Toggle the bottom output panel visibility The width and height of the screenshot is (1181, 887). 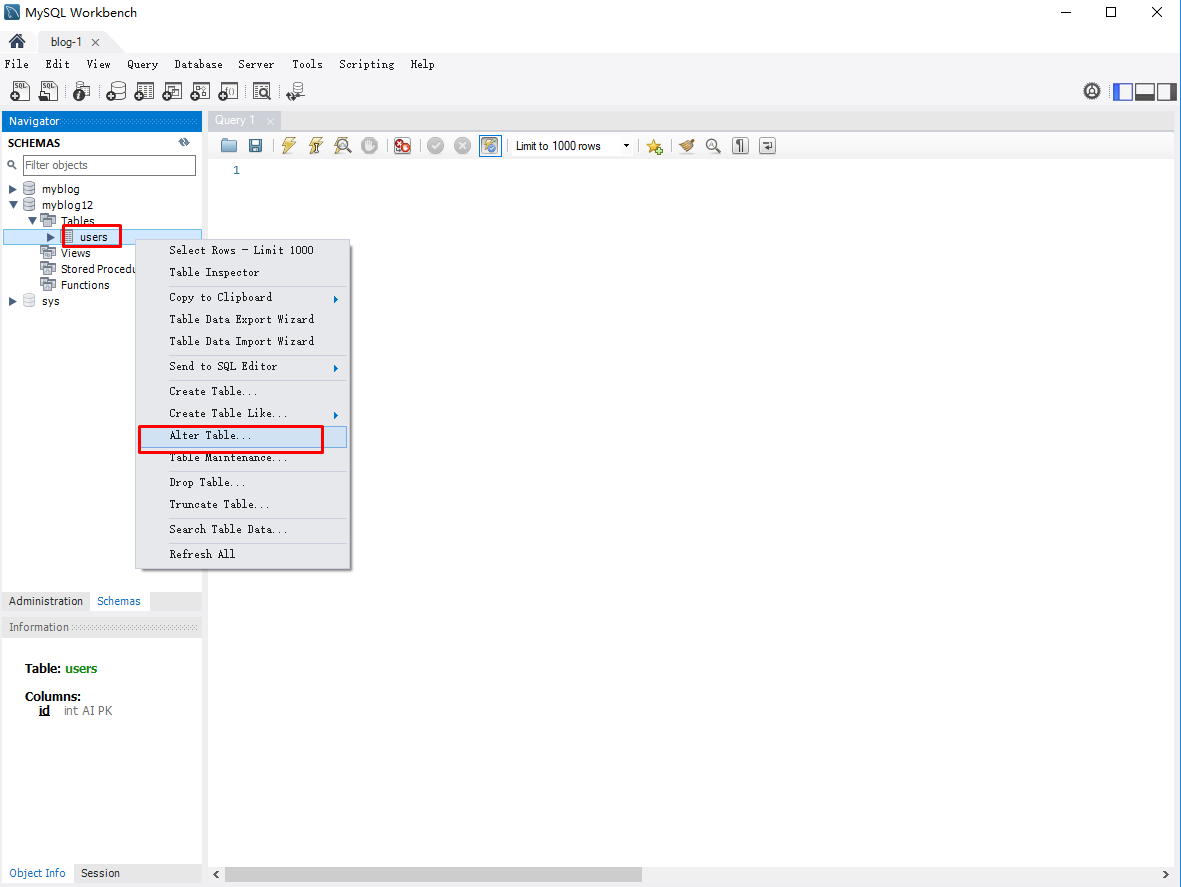click(x=1145, y=92)
